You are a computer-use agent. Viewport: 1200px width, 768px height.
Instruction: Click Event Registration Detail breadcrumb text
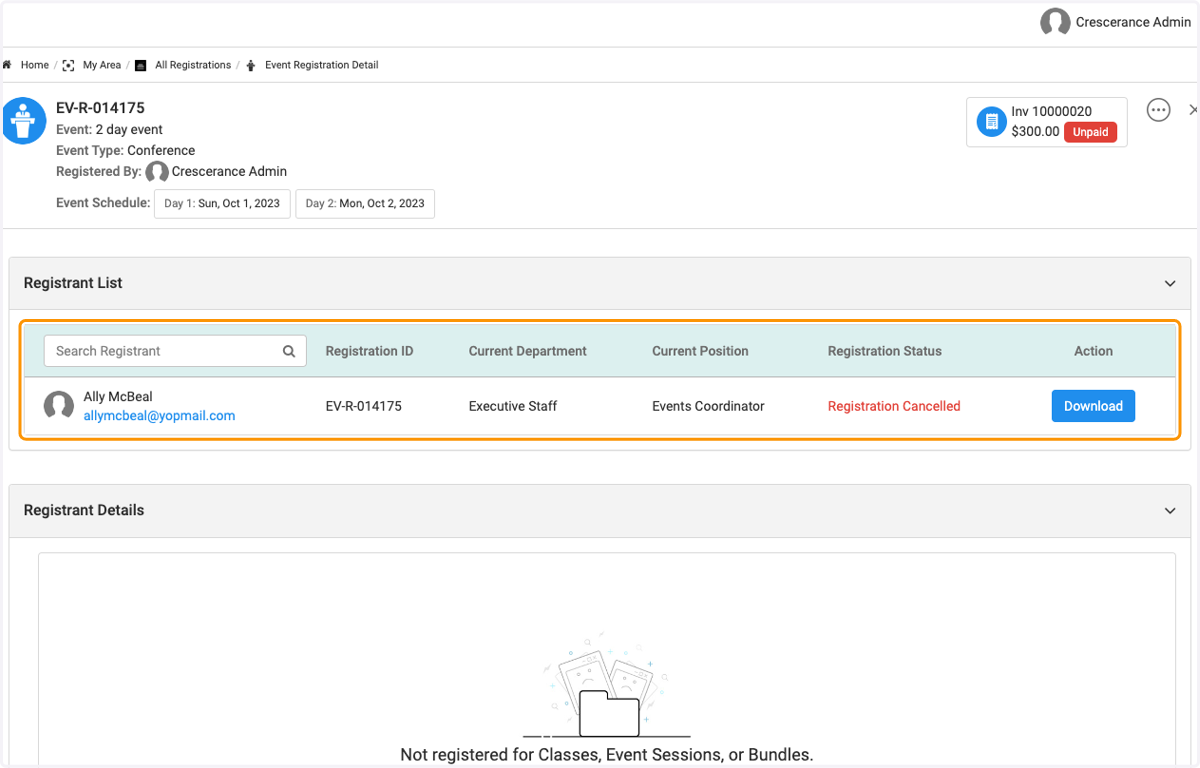[321, 65]
